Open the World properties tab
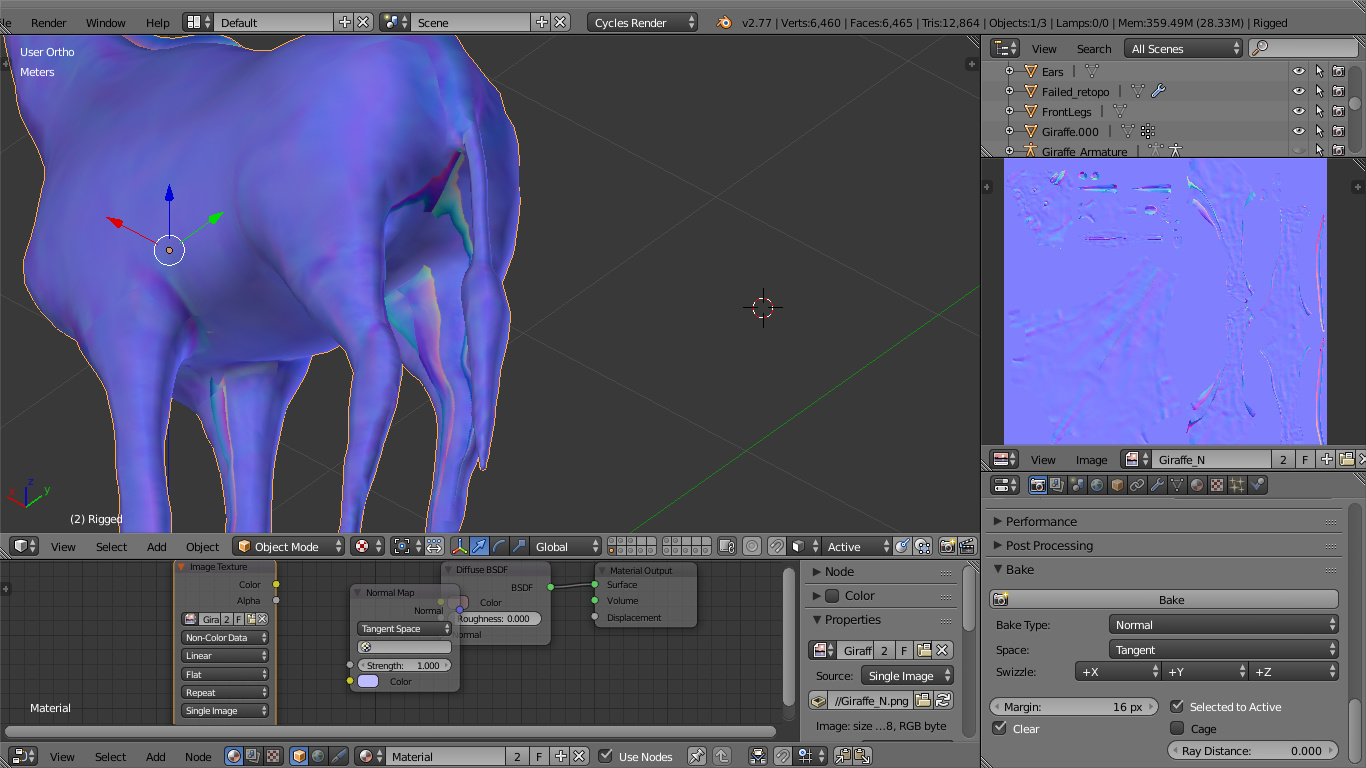 tap(1097, 485)
